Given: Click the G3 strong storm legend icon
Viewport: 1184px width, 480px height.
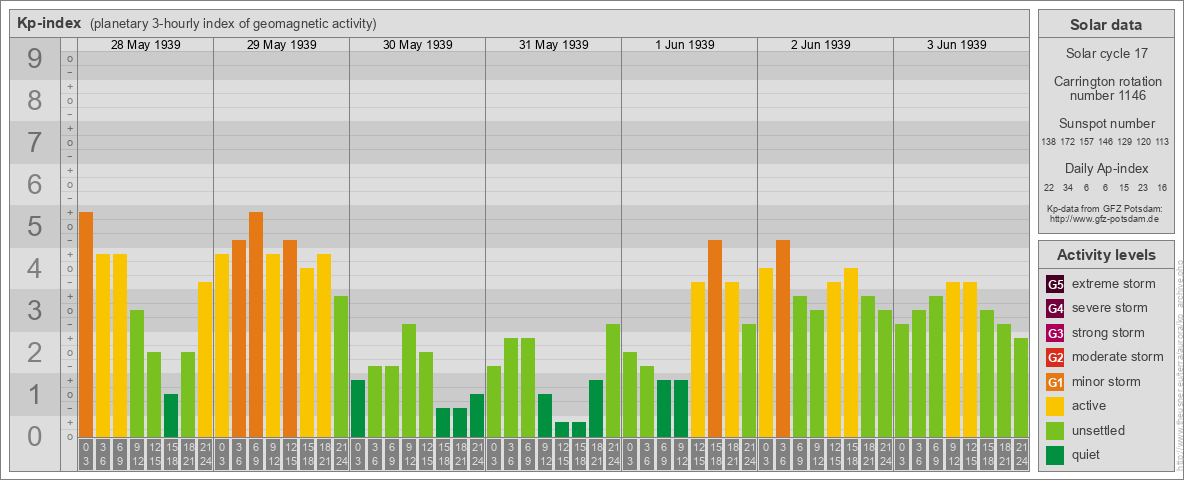Looking at the screenshot, I should pyautogui.click(x=1055, y=333).
